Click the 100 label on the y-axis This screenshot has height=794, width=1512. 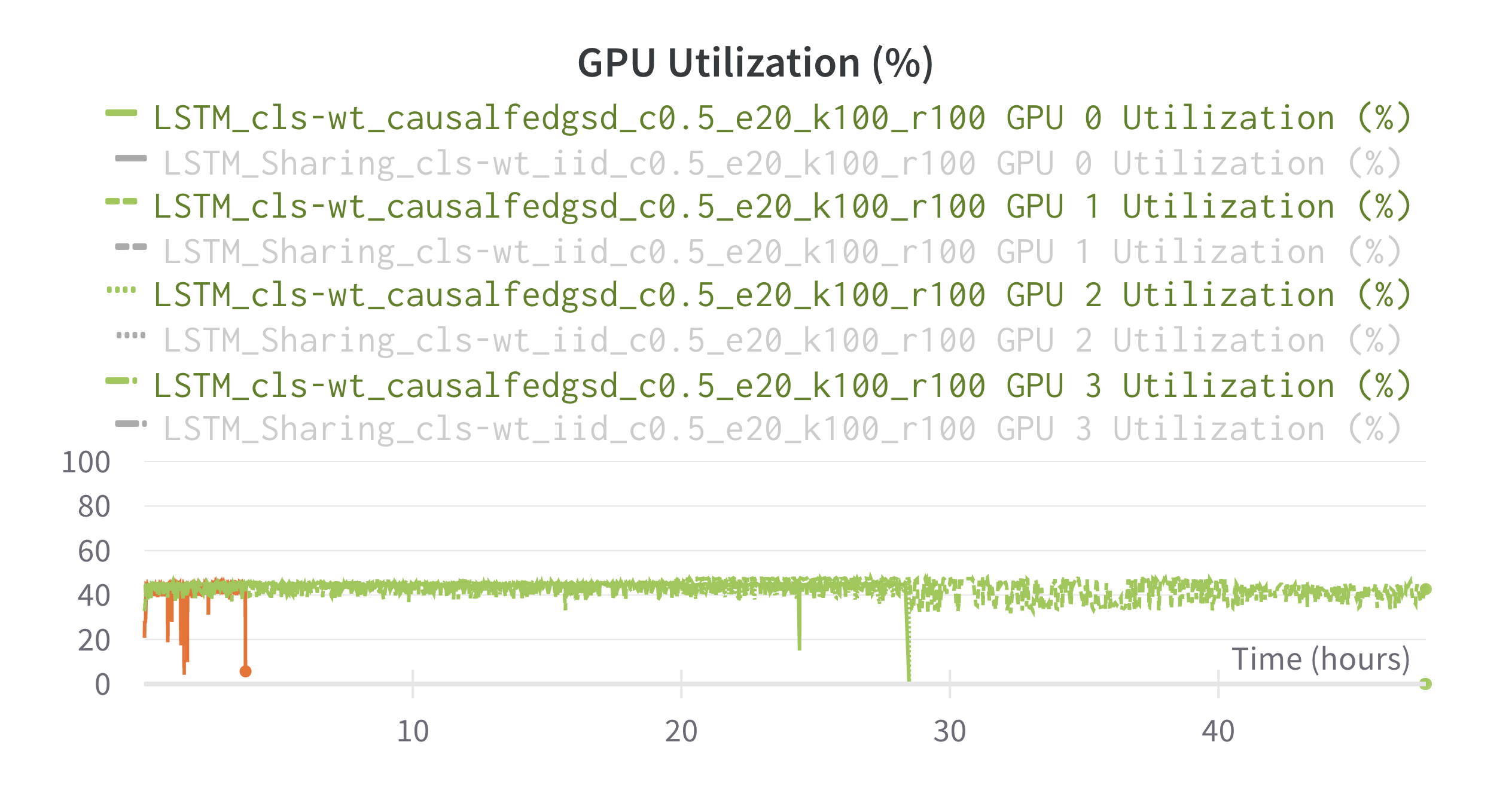pos(86,462)
